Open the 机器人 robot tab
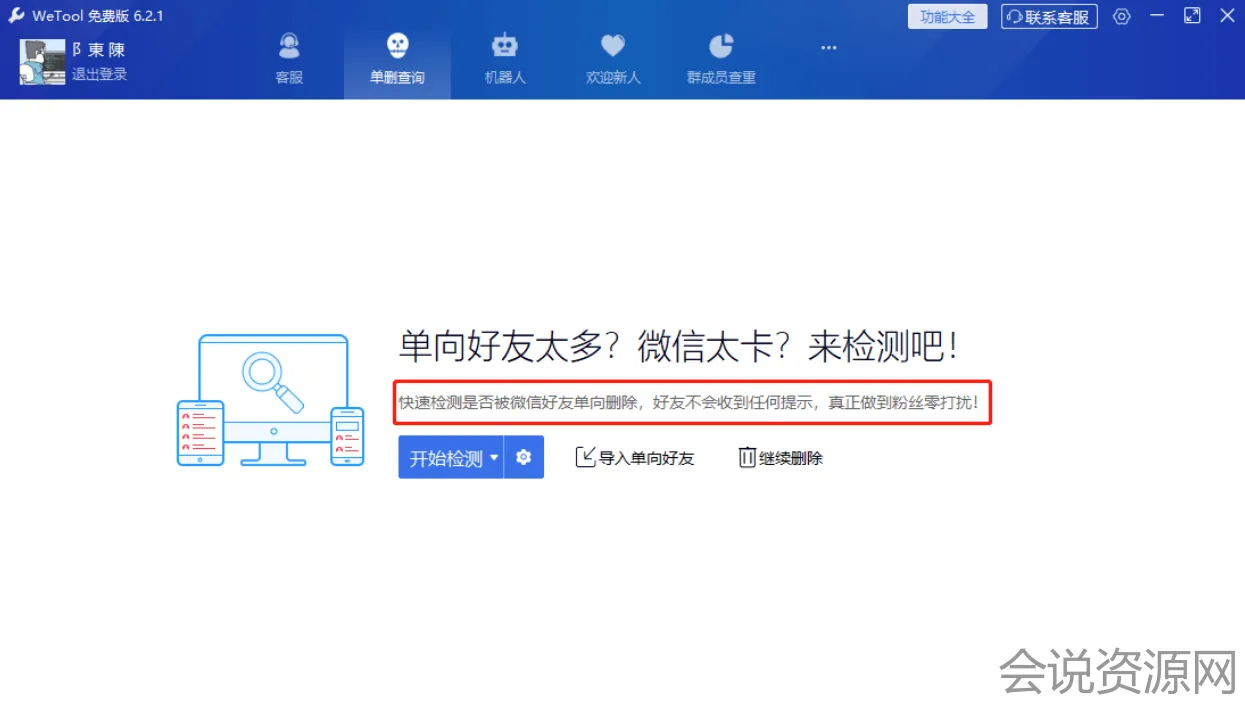 (505, 58)
